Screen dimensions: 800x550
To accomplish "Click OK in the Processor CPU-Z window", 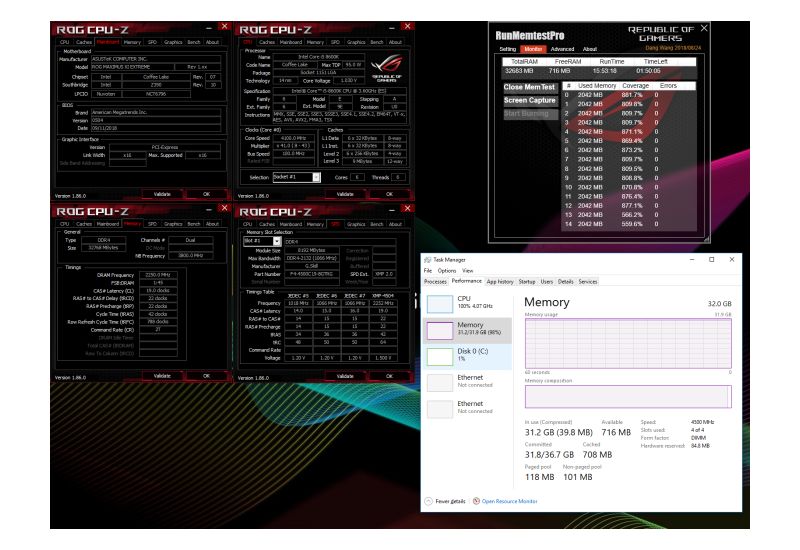I will (x=389, y=194).
